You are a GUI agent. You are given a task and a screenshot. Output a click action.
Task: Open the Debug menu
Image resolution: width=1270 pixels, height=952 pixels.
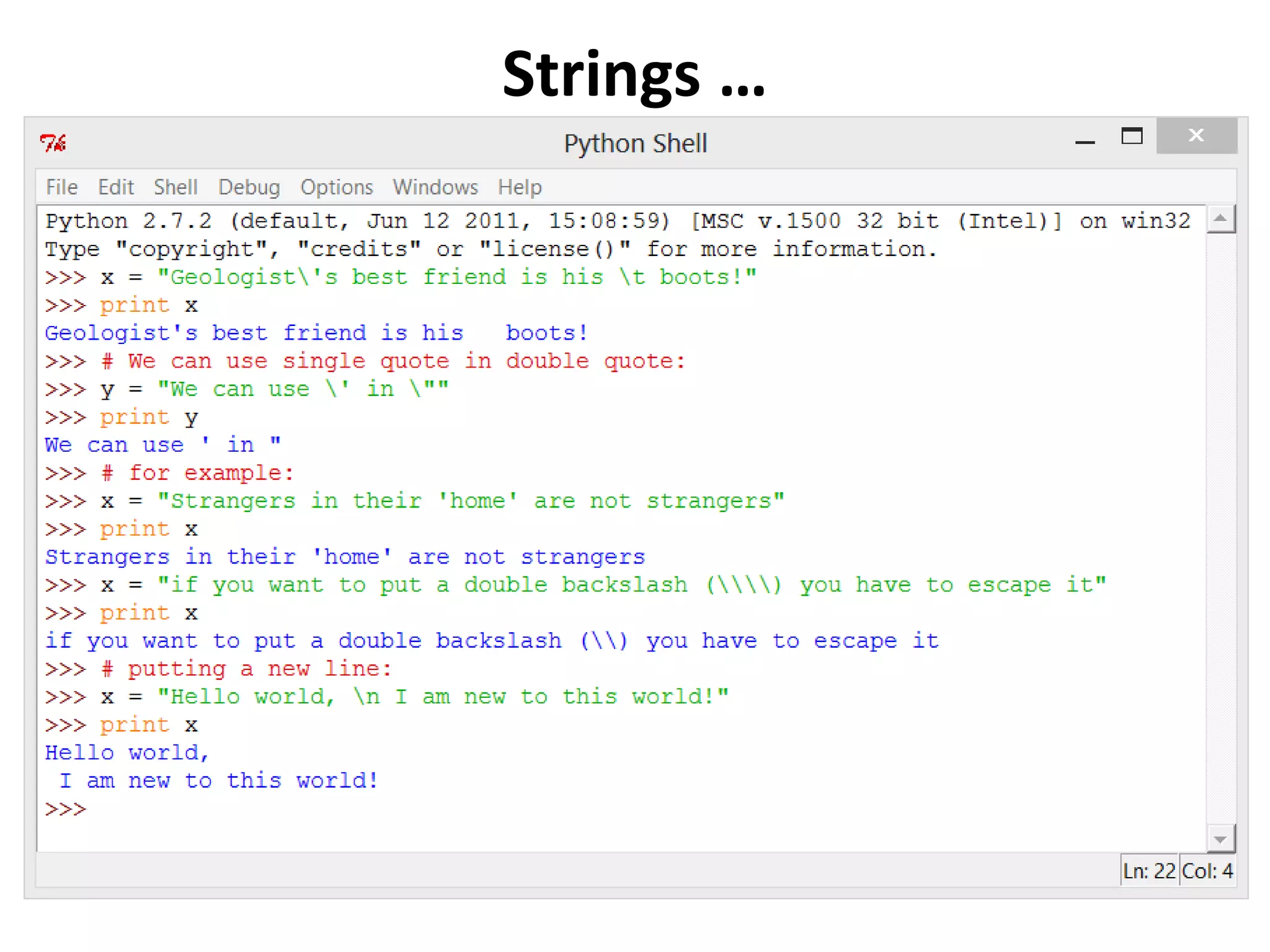249,187
